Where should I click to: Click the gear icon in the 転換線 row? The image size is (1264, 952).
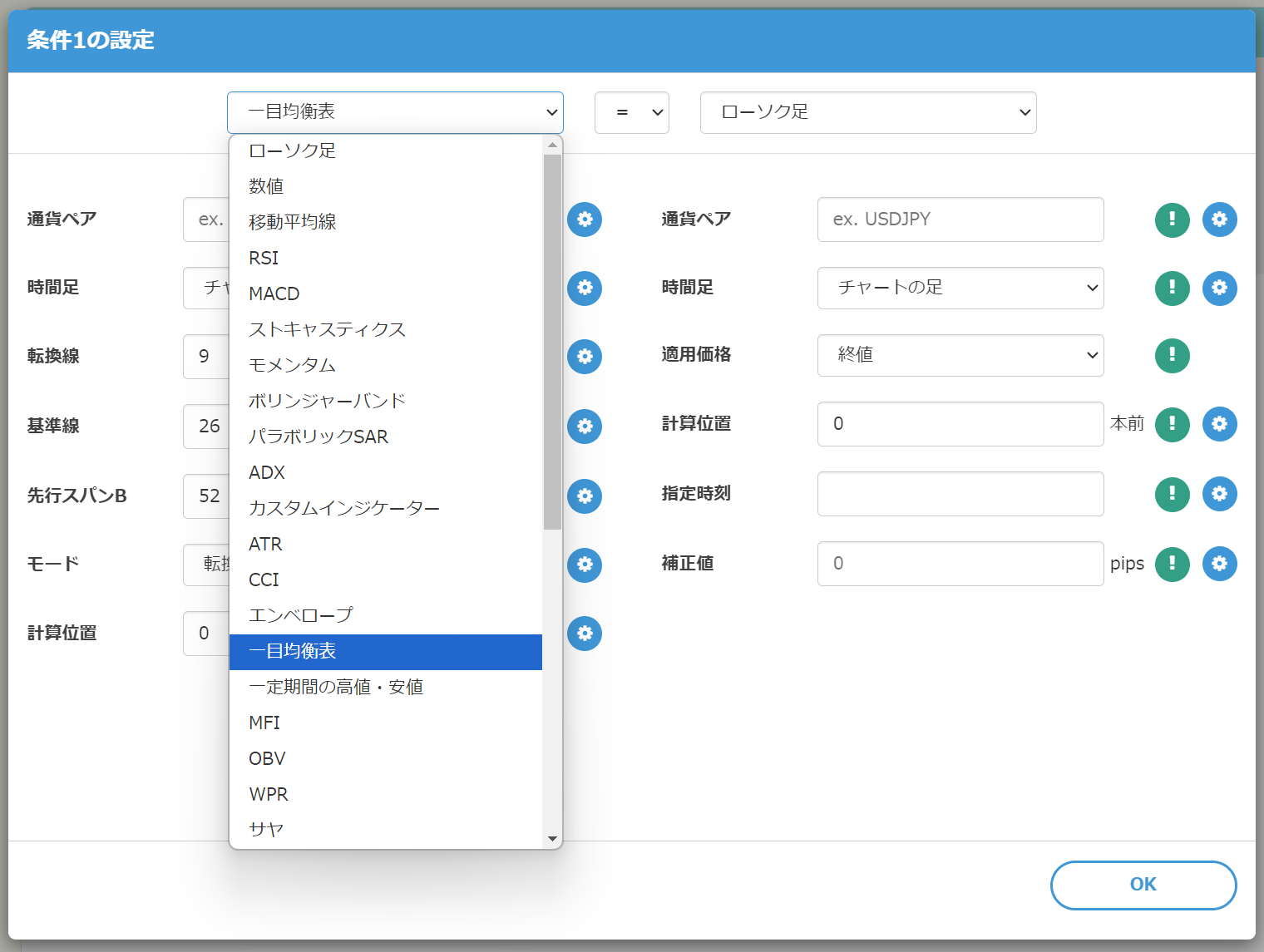(x=585, y=357)
